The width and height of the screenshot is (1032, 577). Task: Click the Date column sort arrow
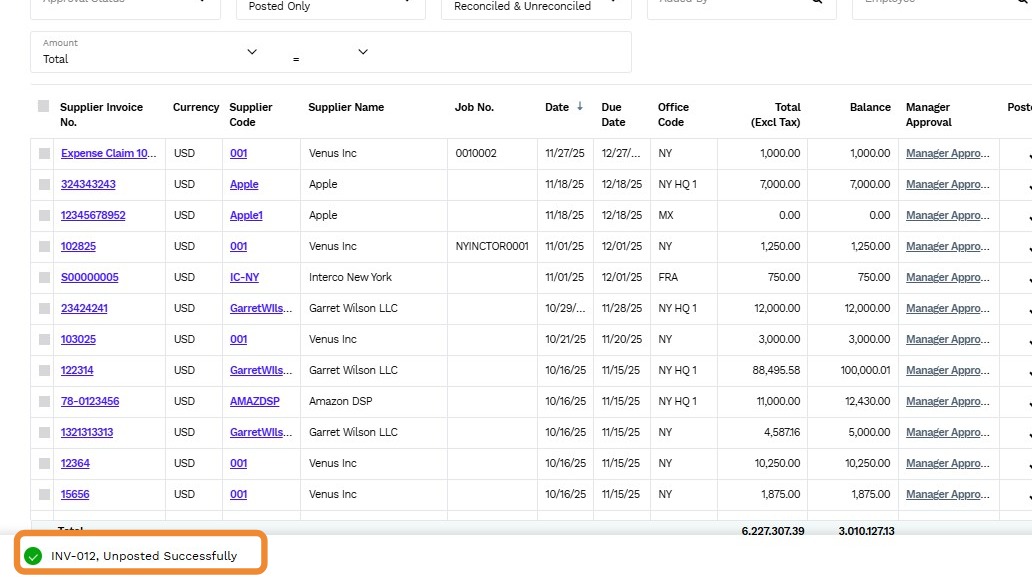(x=580, y=107)
